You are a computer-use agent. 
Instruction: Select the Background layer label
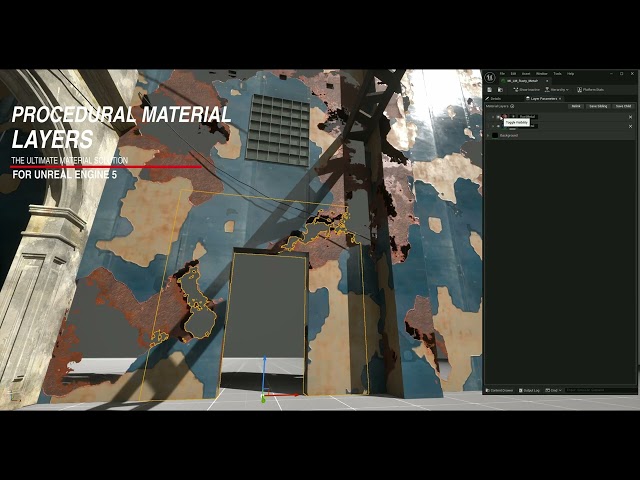(x=509, y=136)
